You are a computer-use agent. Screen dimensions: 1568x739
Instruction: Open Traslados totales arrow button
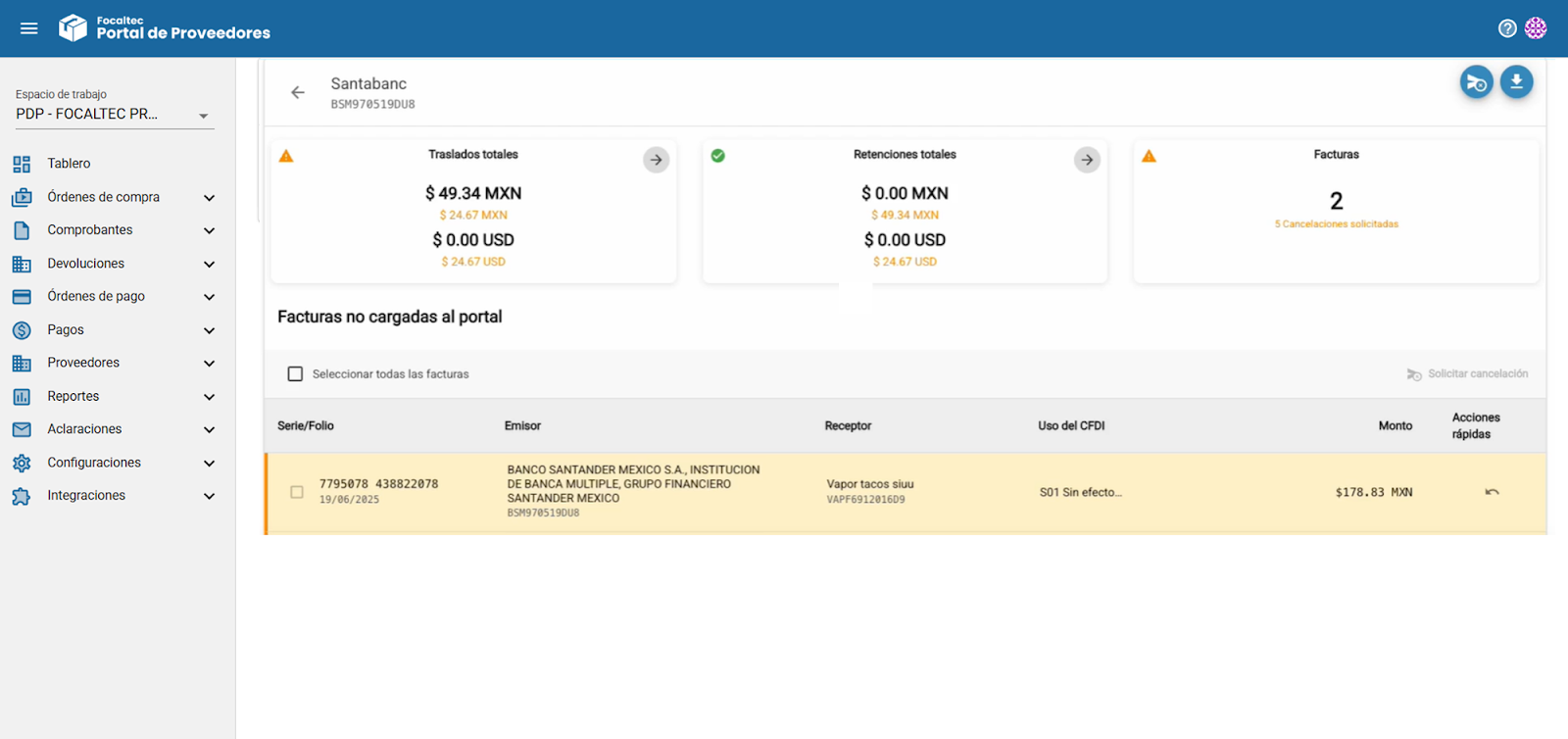pyautogui.click(x=656, y=160)
